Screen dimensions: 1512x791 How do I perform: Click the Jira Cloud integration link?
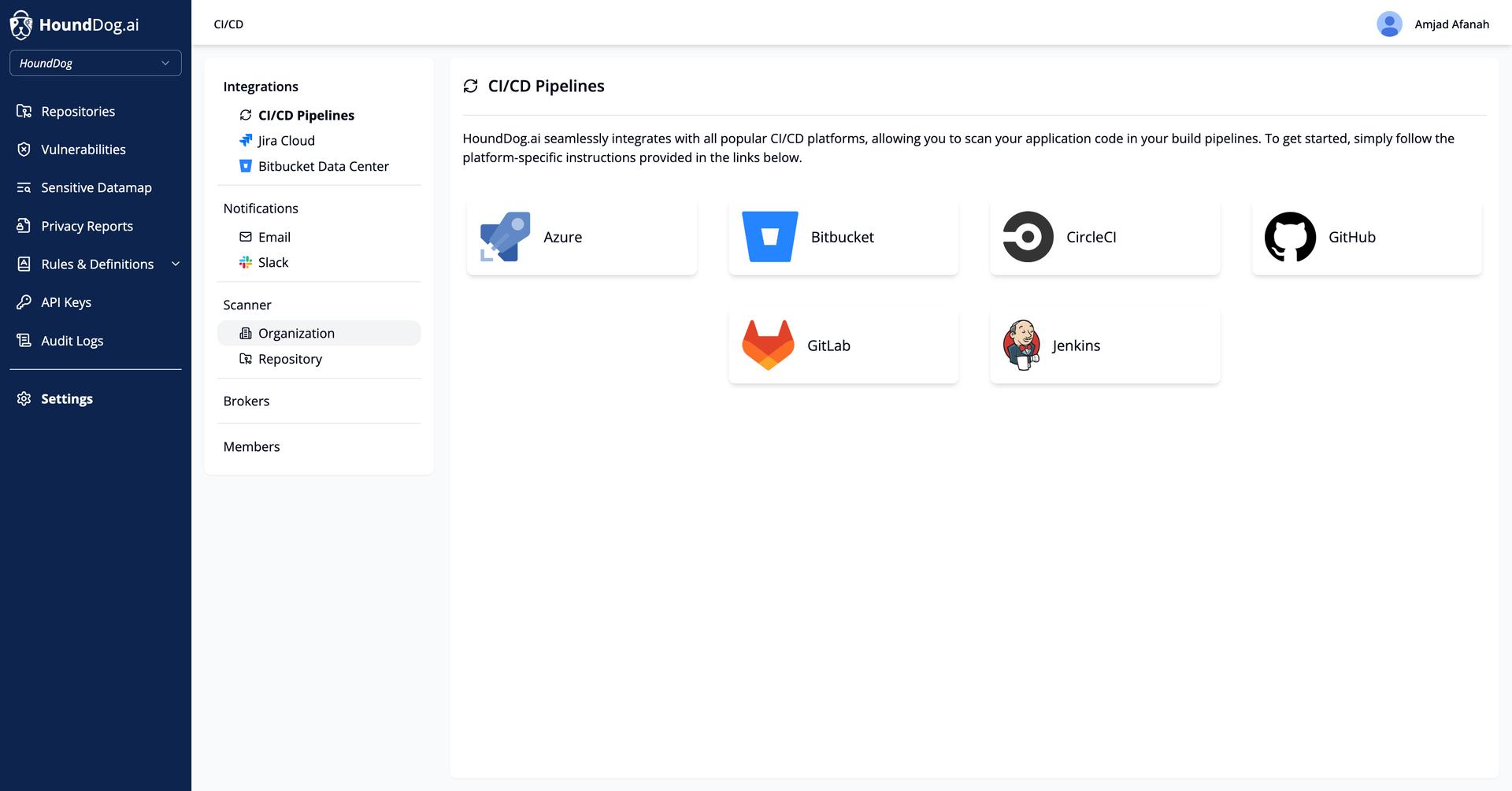tap(285, 140)
